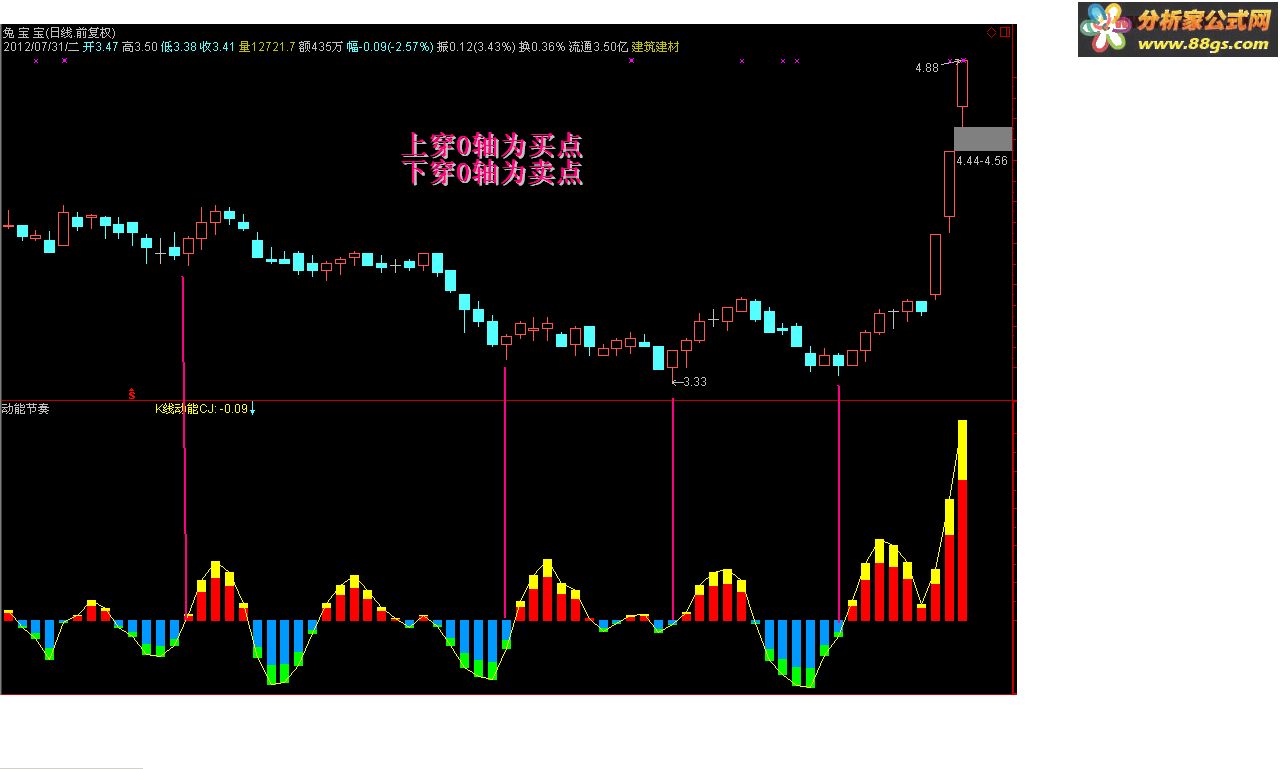The image size is (1280, 769).
Task: Click the close price 收3.41
Action: (218, 46)
